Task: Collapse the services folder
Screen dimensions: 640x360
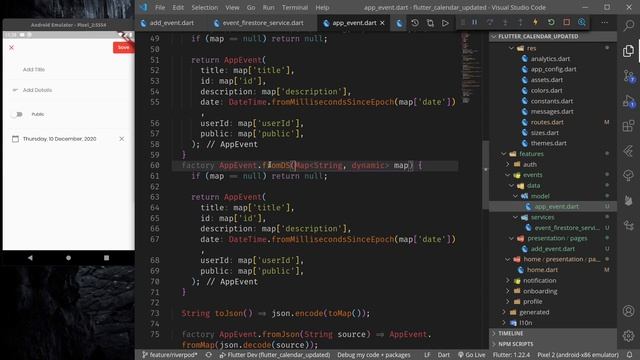Action: coord(515,218)
